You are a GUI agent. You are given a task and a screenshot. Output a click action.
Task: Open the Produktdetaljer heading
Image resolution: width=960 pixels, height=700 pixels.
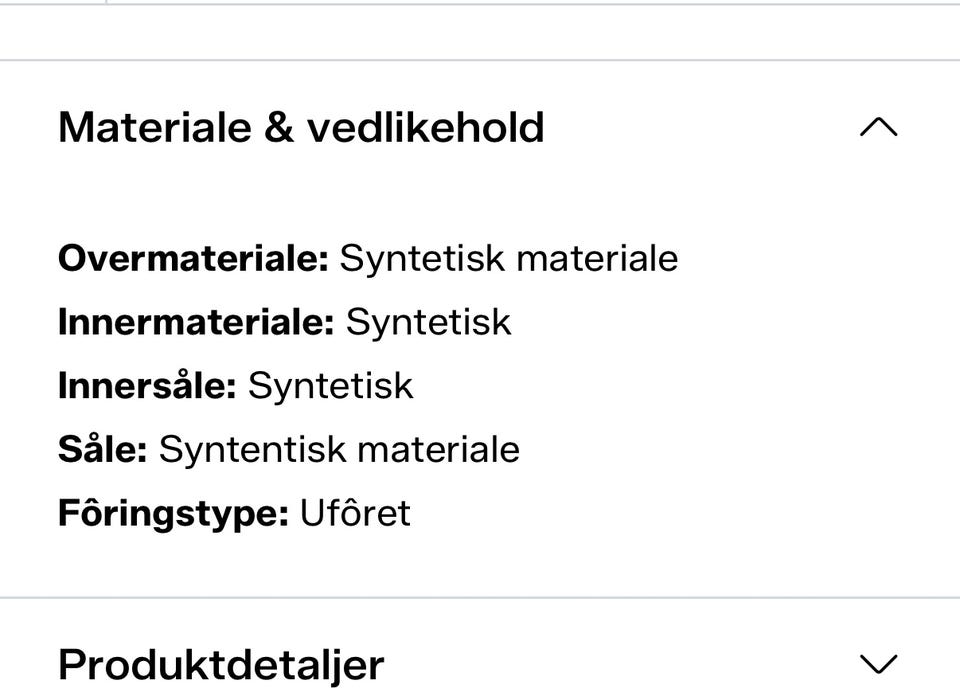click(221, 666)
